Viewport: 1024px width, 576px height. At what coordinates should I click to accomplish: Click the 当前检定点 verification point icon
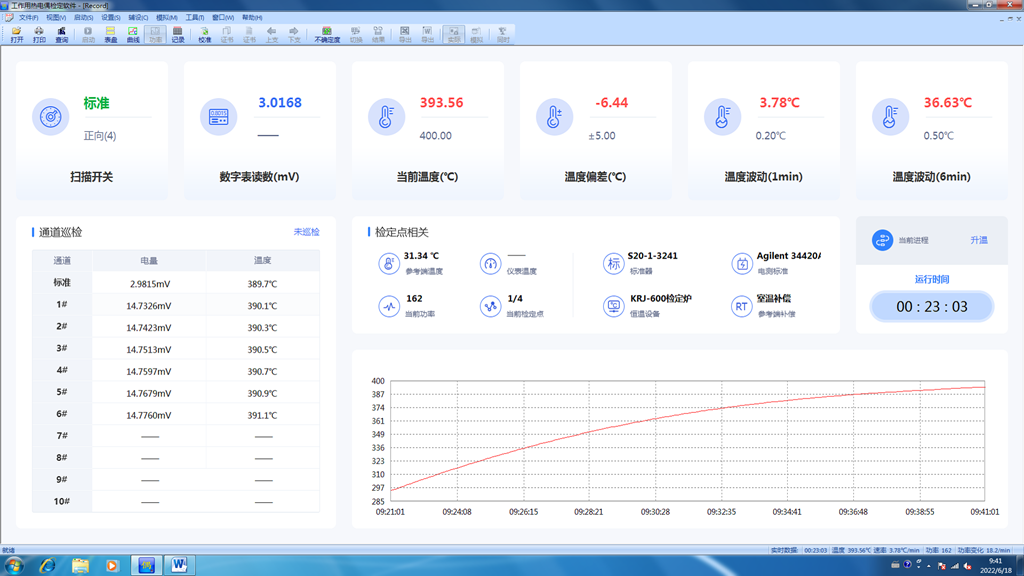coord(490,306)
